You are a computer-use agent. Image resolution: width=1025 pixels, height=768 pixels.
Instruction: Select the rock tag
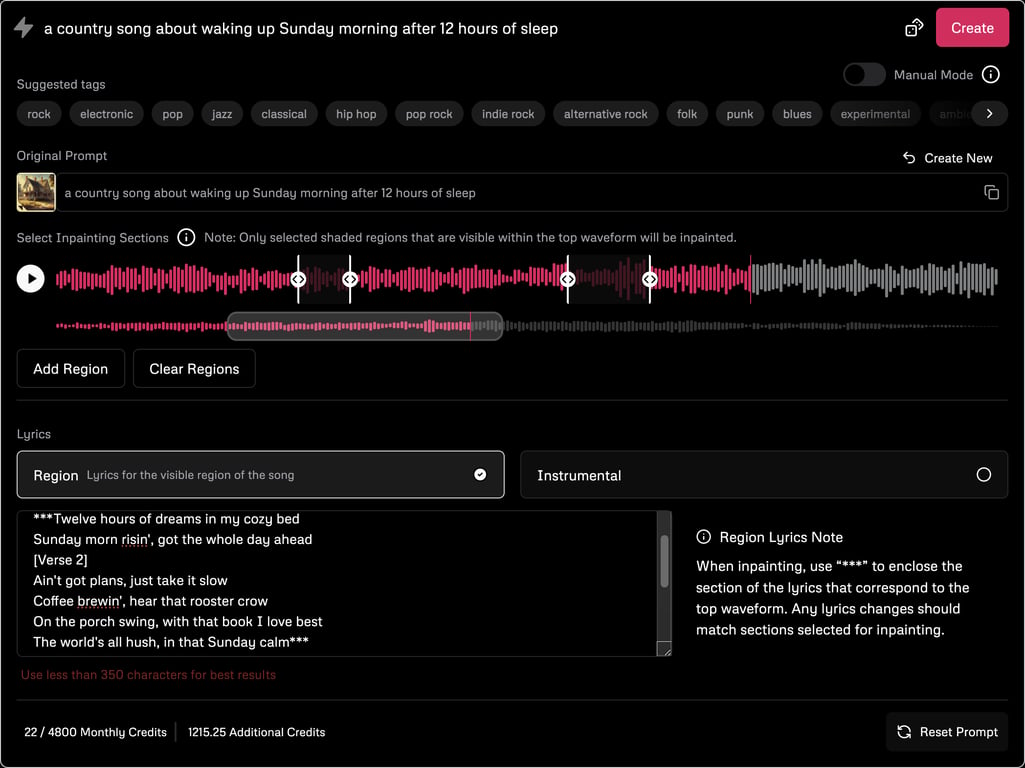(x=39, y=114)
